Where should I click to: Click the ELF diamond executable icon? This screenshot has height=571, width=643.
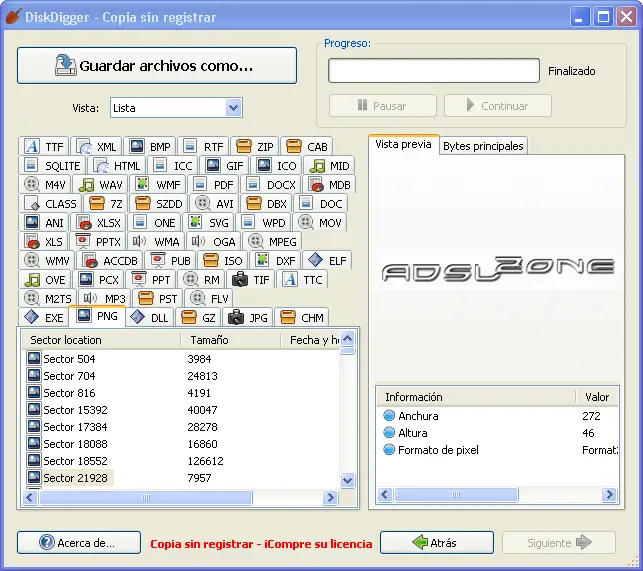(x=315, y=260)
